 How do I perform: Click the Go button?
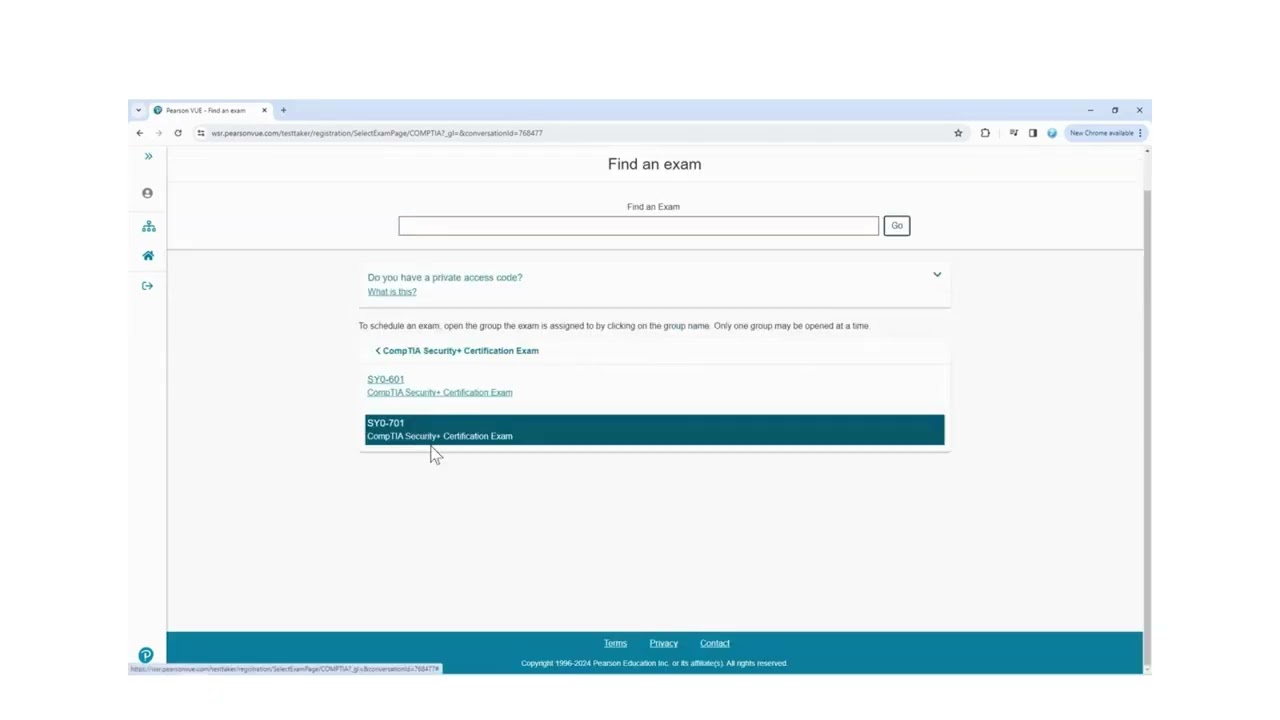coord(897,226)
